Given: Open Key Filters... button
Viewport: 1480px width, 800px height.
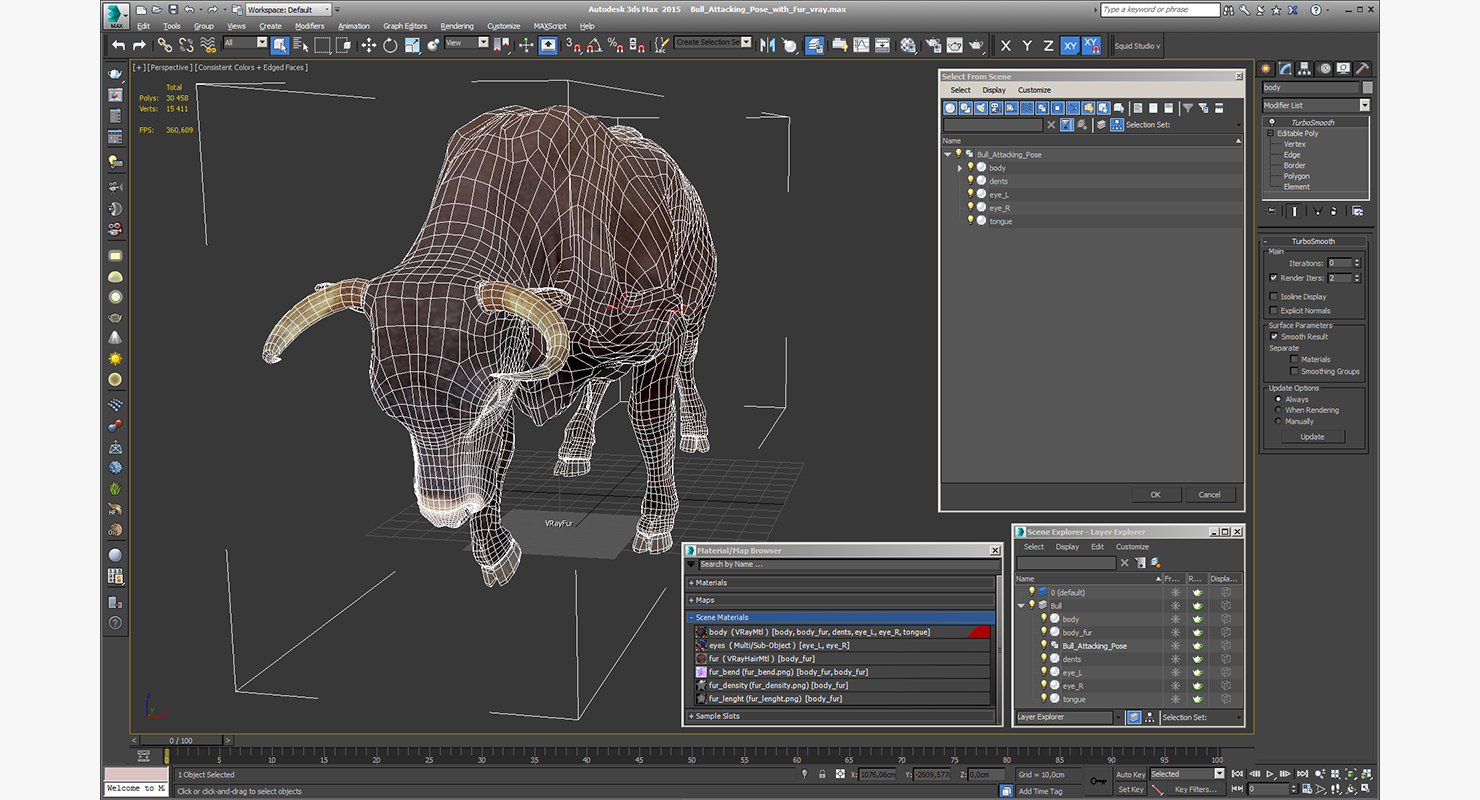Looking at the screenshot, I should 1195,789.
